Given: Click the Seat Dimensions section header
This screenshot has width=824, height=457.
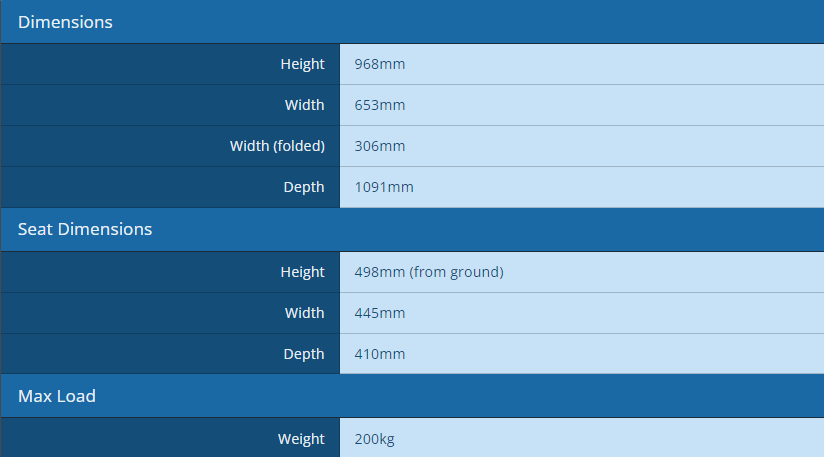Looking at the screenshot, I should point(85,229).
